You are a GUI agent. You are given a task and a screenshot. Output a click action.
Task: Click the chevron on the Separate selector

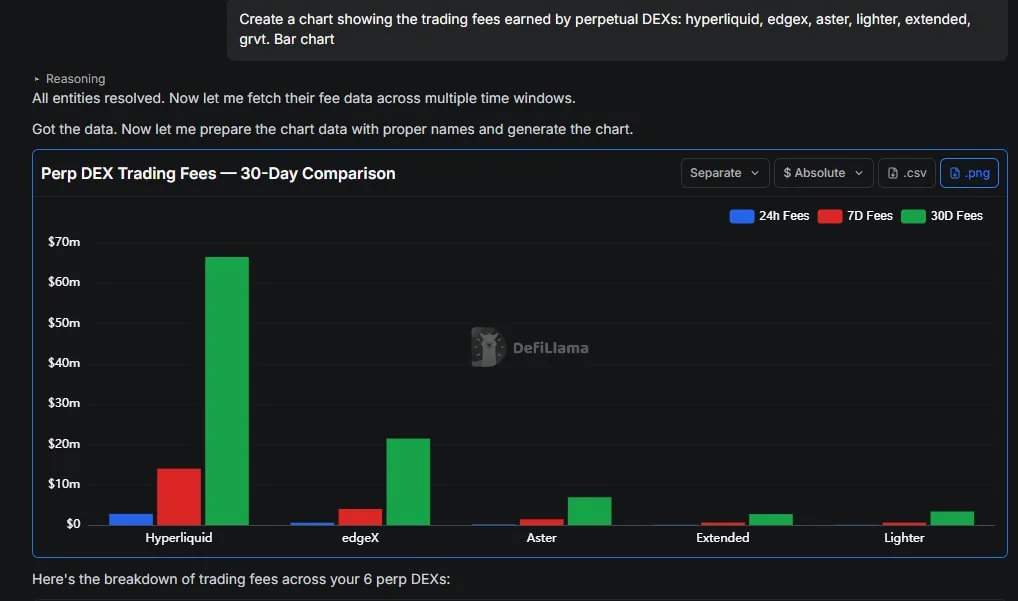pos(755,173)
